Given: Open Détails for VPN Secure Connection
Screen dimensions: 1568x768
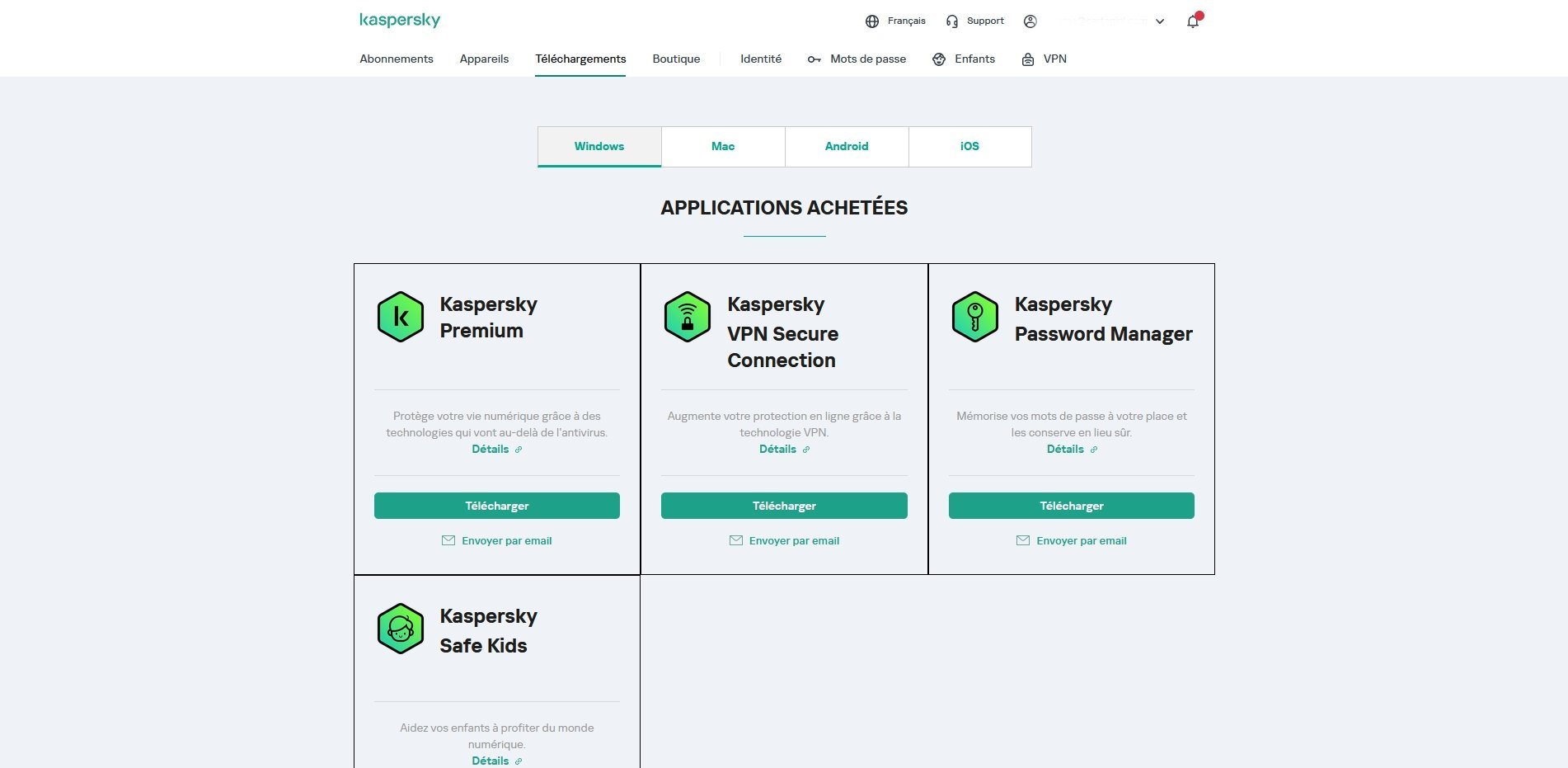Looking at the screenshot, I should coord(777,449).
